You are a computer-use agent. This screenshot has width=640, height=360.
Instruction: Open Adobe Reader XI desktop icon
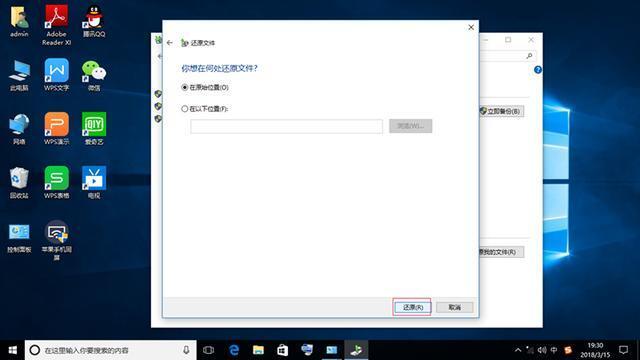[x=56, y=25]
